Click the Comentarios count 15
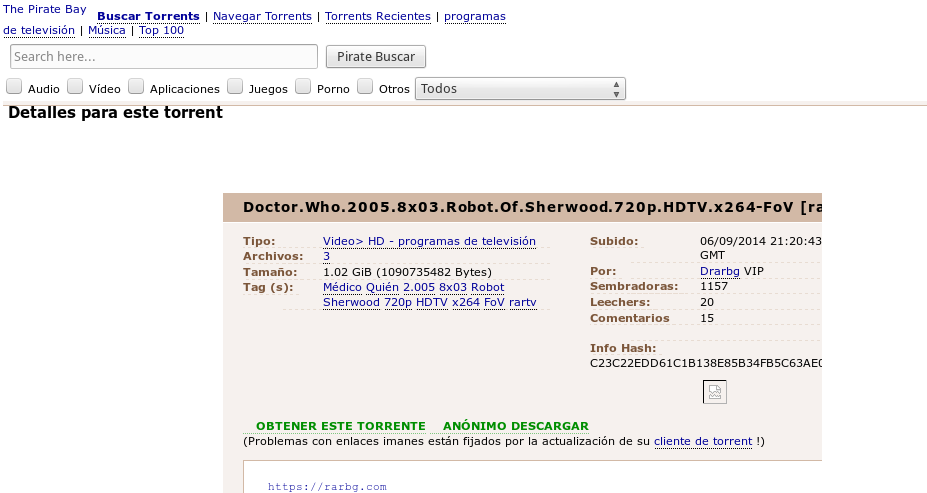927x493 pixels. pos(707,318)
